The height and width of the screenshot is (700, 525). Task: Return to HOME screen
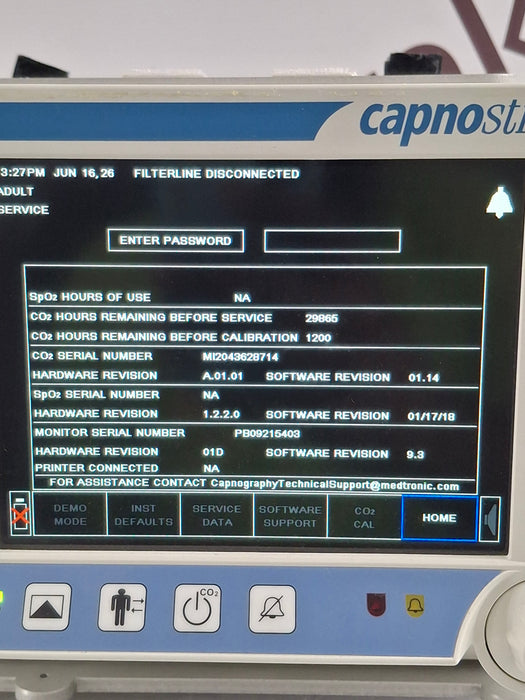click(x=439, y=518)
